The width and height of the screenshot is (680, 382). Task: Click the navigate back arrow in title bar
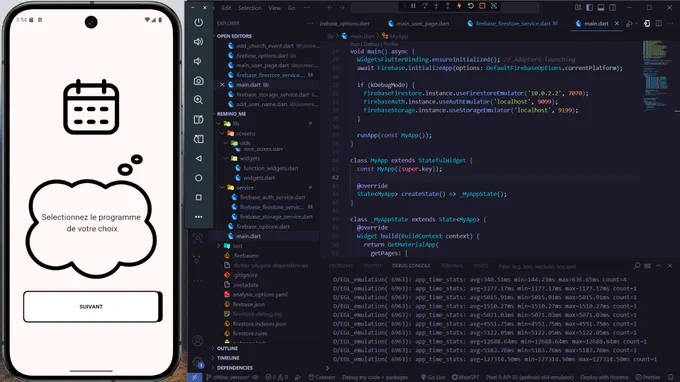tap(330, 8)
